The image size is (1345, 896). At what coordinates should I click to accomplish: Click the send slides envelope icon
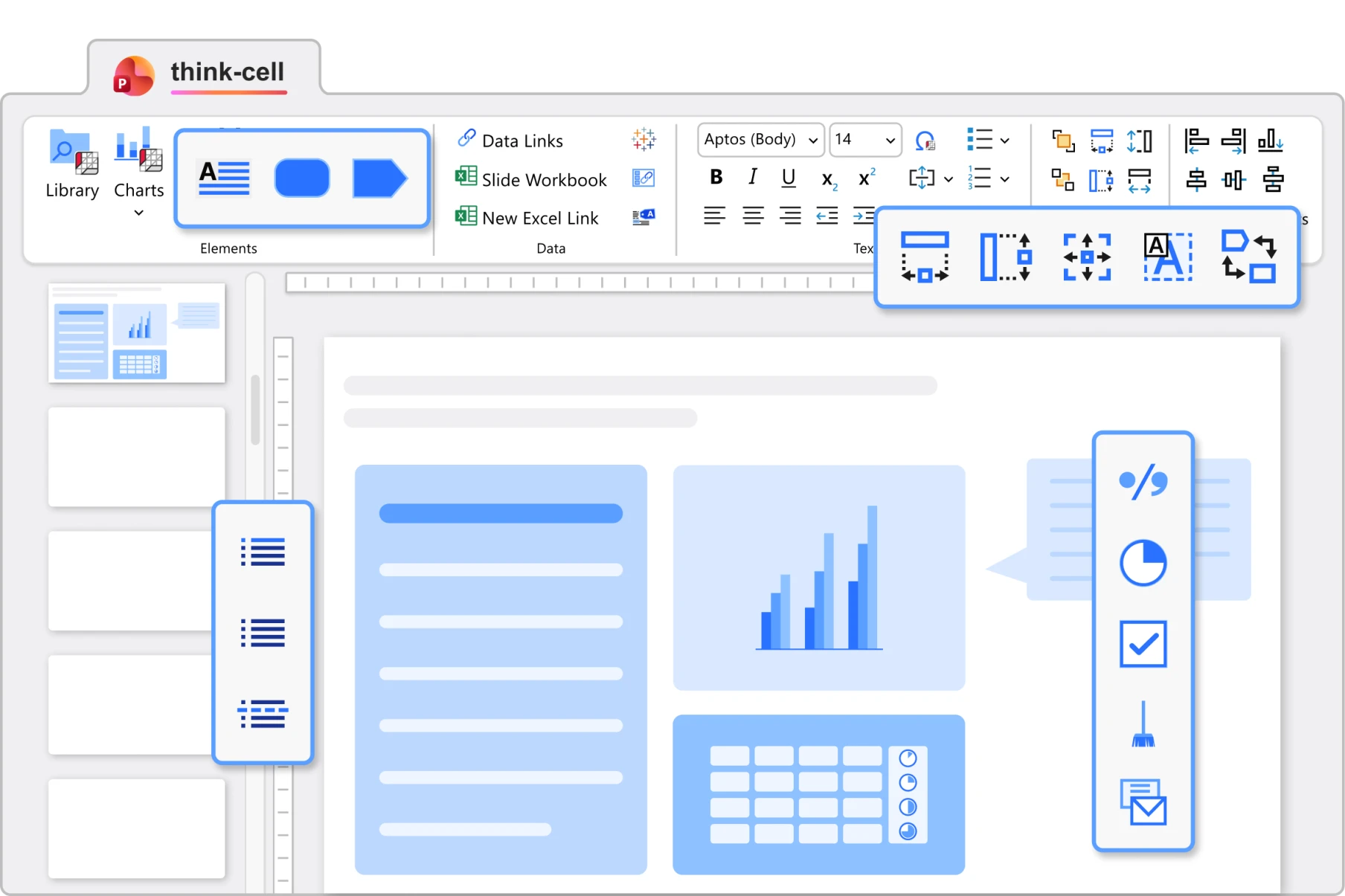(x=1143, y=803)
